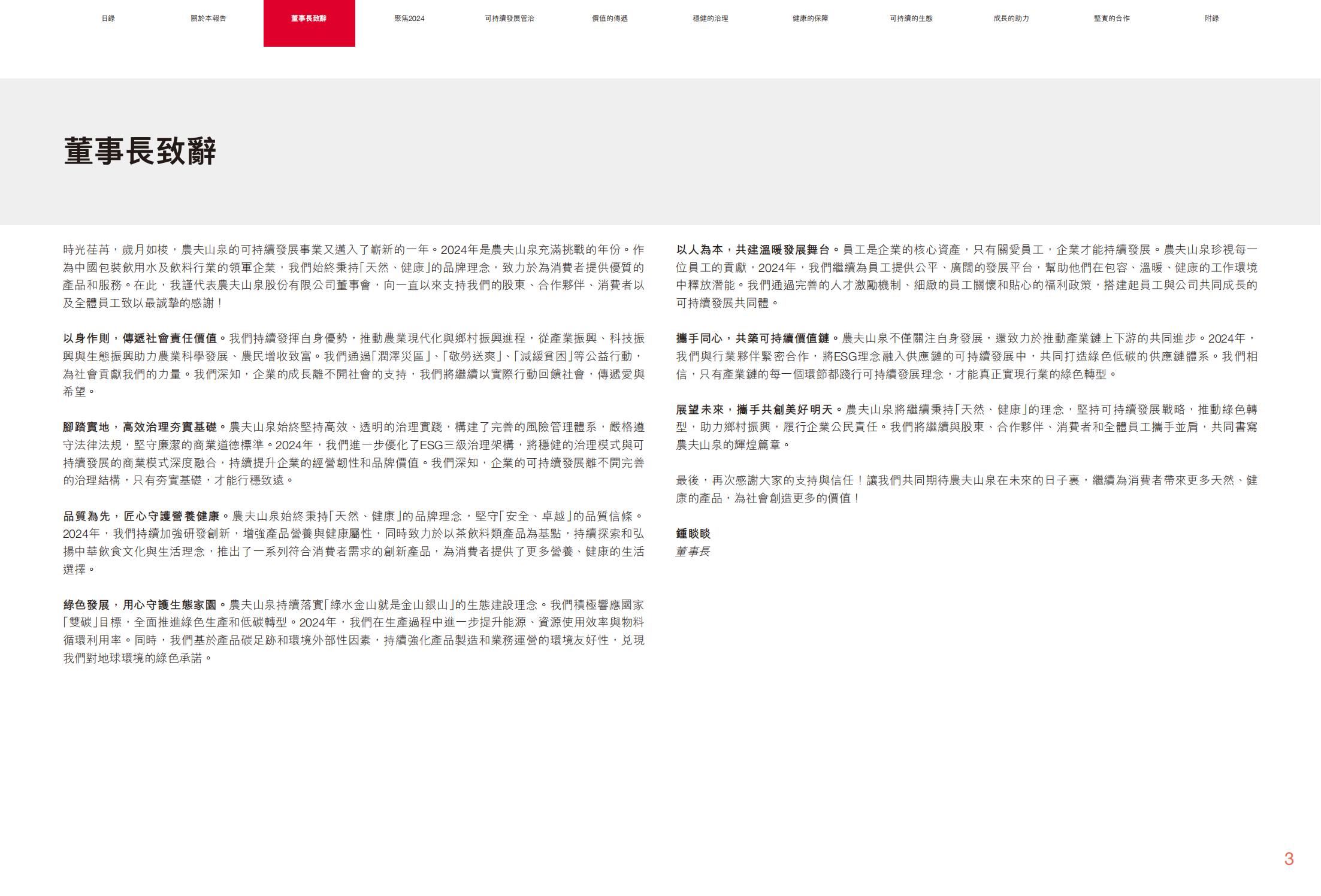Jump to 堅實的合作 tab
The image size is (1321, 896).
pyautogui.click(x=1112, y=19)
